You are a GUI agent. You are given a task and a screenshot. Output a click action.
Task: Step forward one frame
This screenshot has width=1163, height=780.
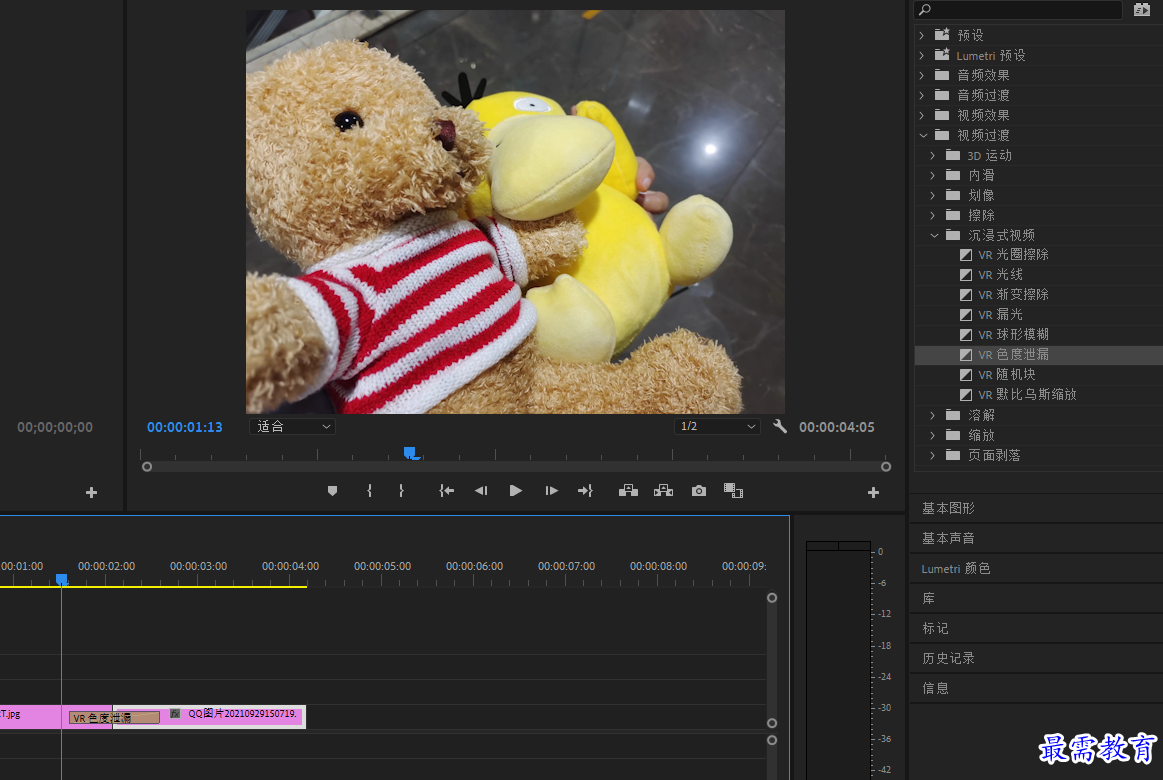551,491
